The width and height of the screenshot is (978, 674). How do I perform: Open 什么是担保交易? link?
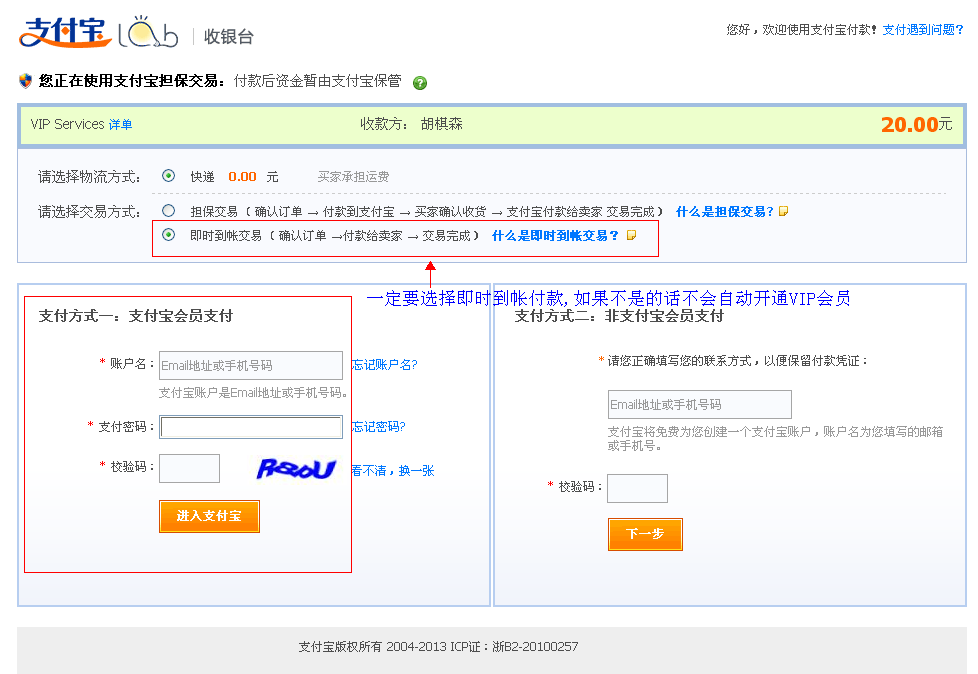[x=725, y=211]
